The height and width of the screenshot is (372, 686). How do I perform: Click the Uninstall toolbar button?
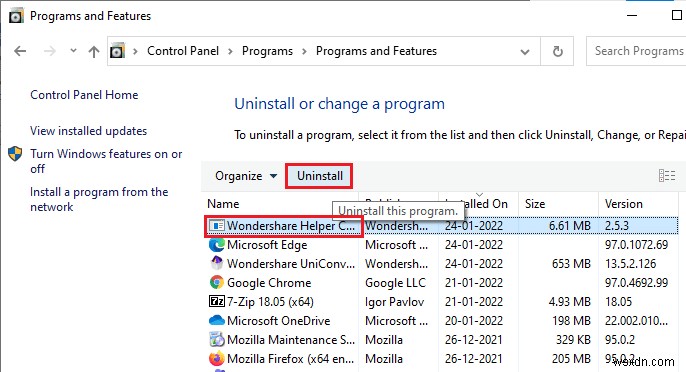(x=319, y=176)
